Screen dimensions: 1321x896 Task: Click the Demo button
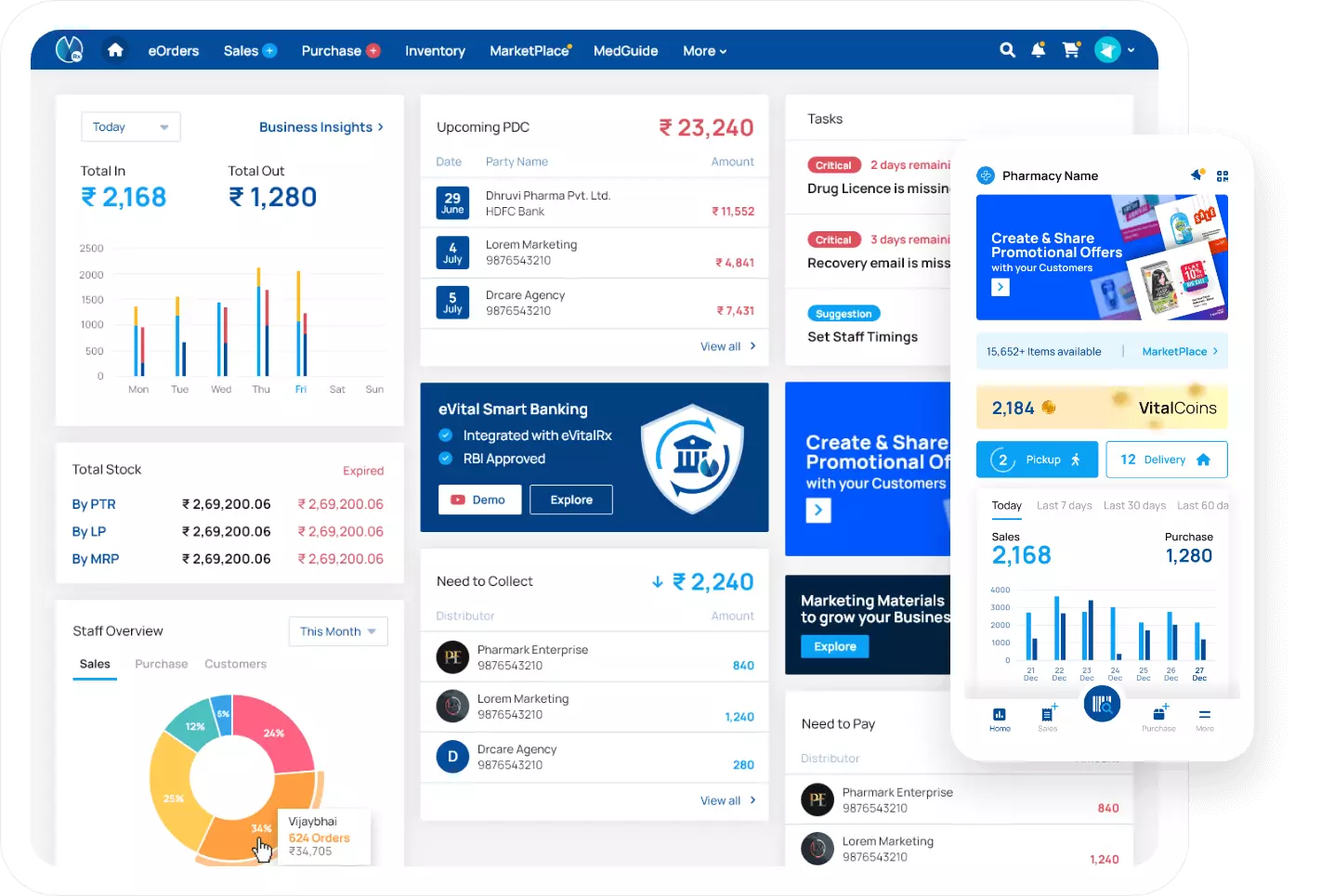click(x=479, y=500)
